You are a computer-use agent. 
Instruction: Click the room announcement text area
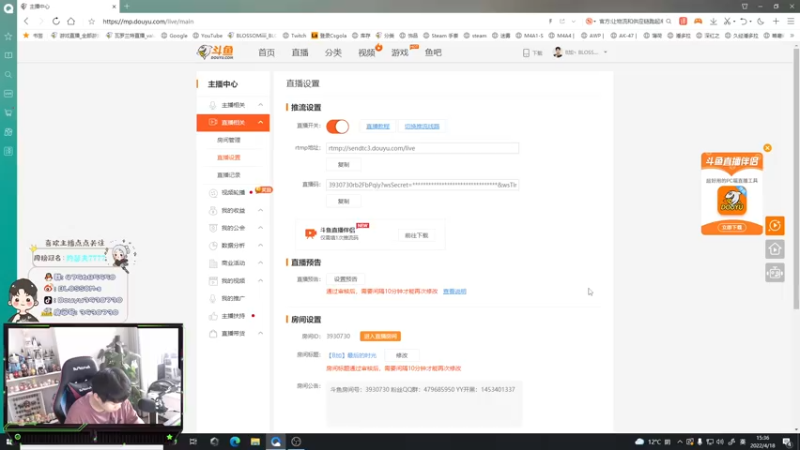(x=424, y=403)
